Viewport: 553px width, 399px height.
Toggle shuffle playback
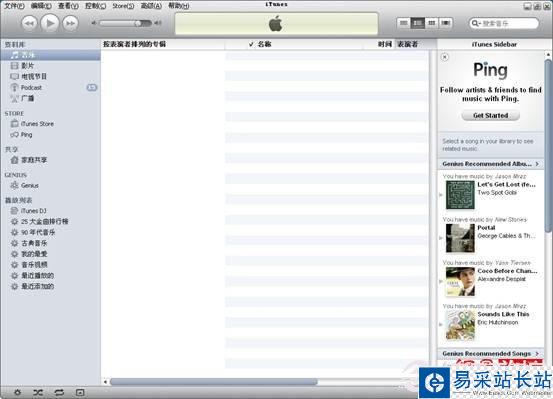pyautogui.click(x=38, y=392)
